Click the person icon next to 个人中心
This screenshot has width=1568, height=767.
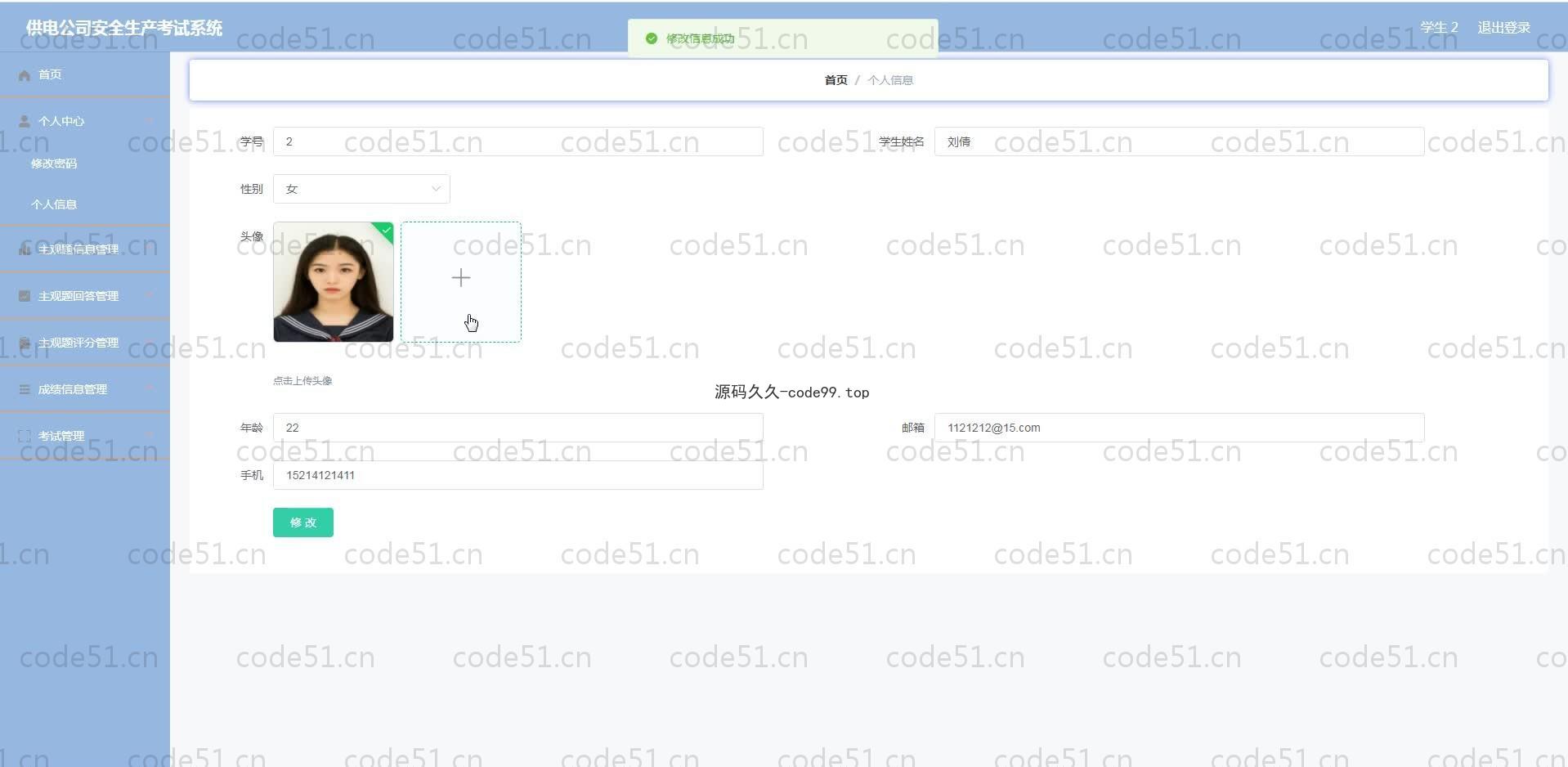tap(25, 121)
